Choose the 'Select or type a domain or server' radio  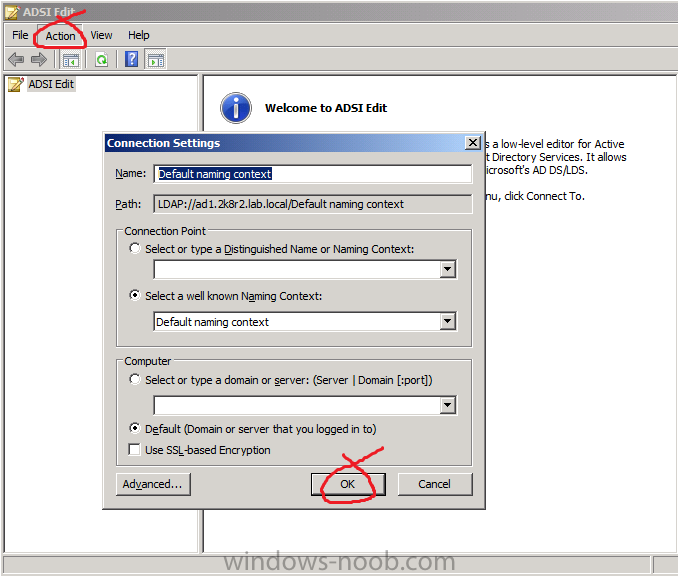135,379
